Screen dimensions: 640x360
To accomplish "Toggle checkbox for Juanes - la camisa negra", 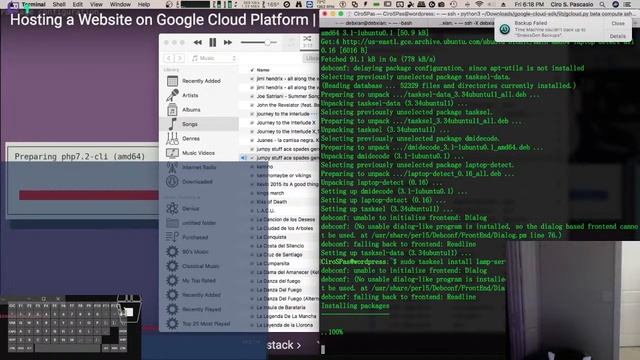I will click(252, 140).
